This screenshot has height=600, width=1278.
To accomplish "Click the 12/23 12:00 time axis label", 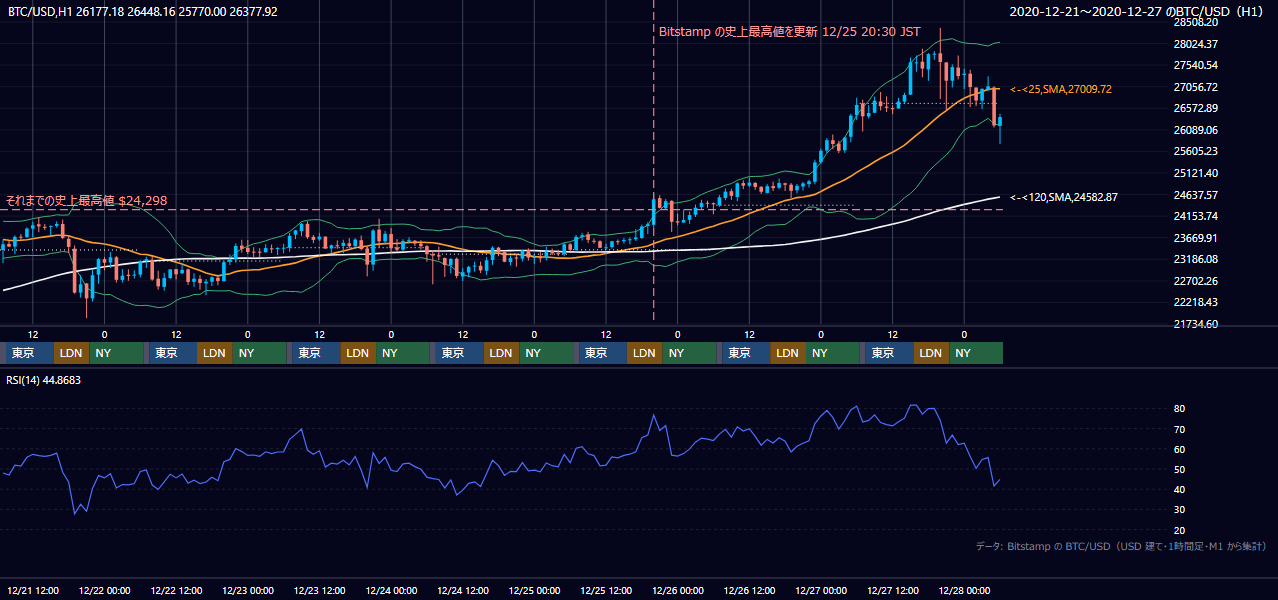I will pyautogui.click(x=320, y=590).
